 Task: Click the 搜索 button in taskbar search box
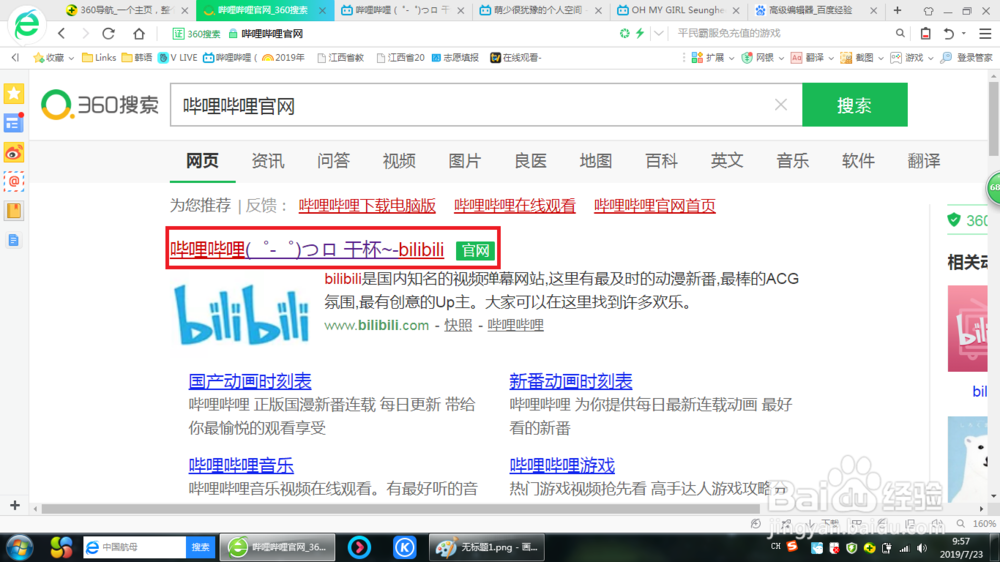(200, 547)
